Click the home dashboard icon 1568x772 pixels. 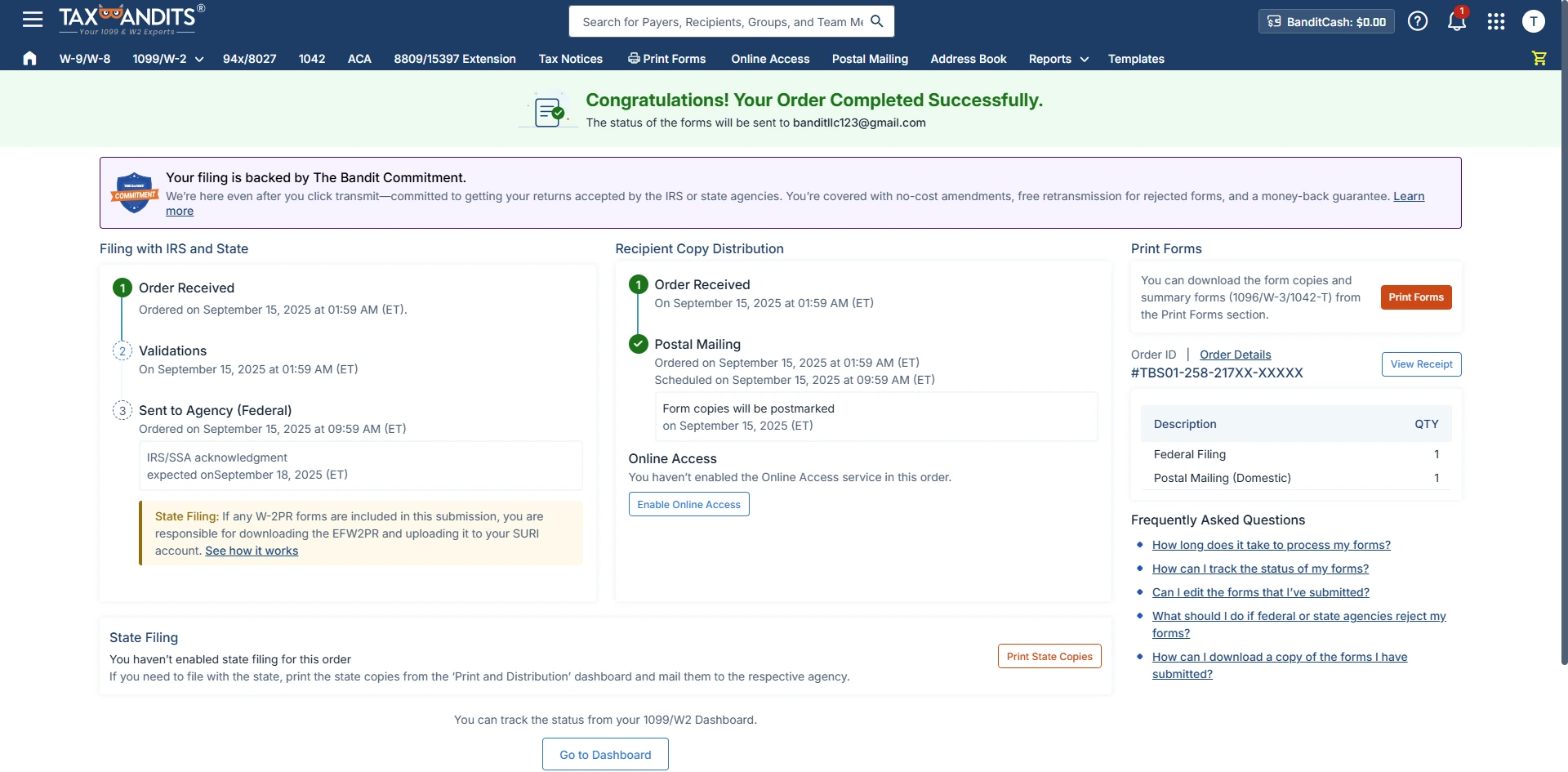pos(29,58)
